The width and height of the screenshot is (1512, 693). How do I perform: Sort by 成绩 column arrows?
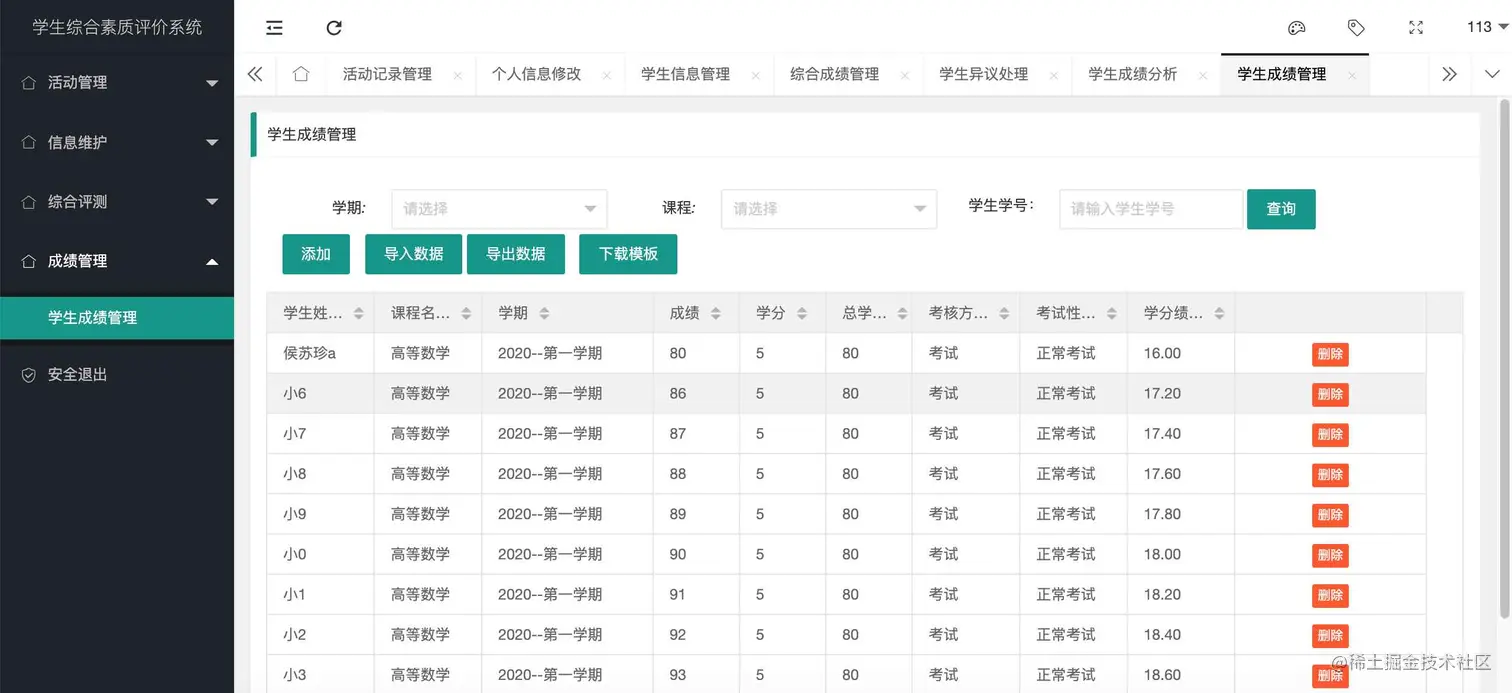(716, 313)
